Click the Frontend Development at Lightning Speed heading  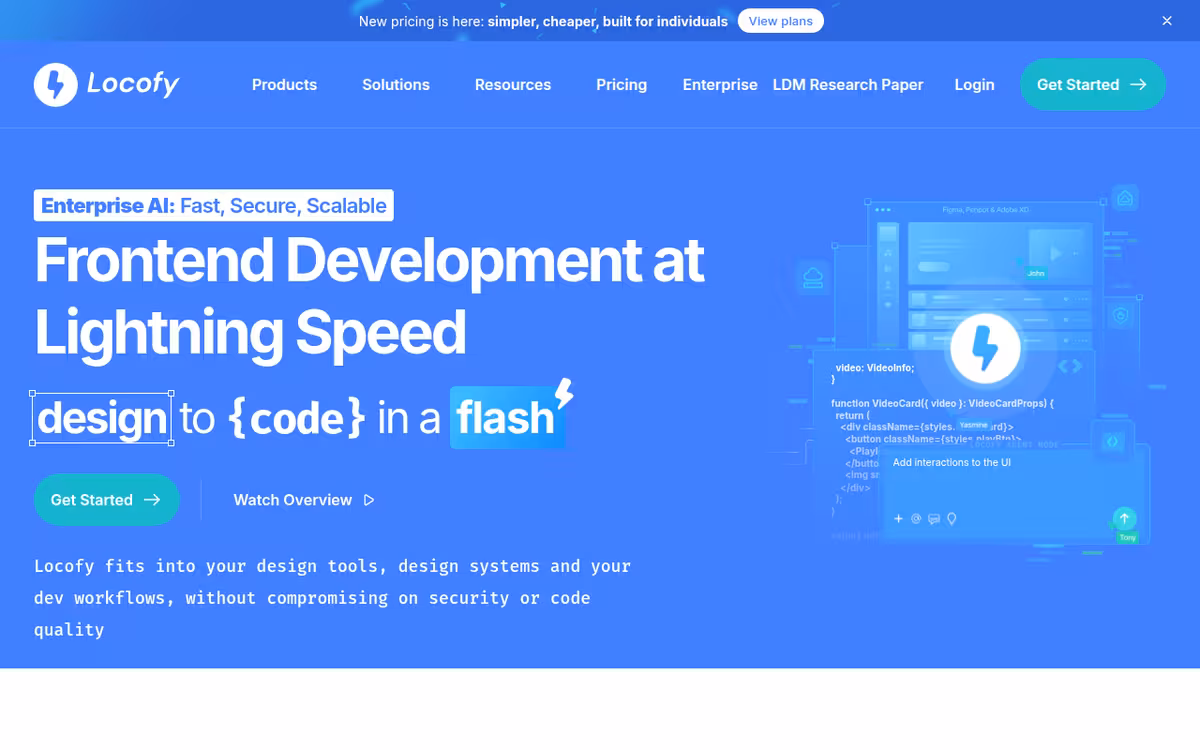[x=370, y=296]
